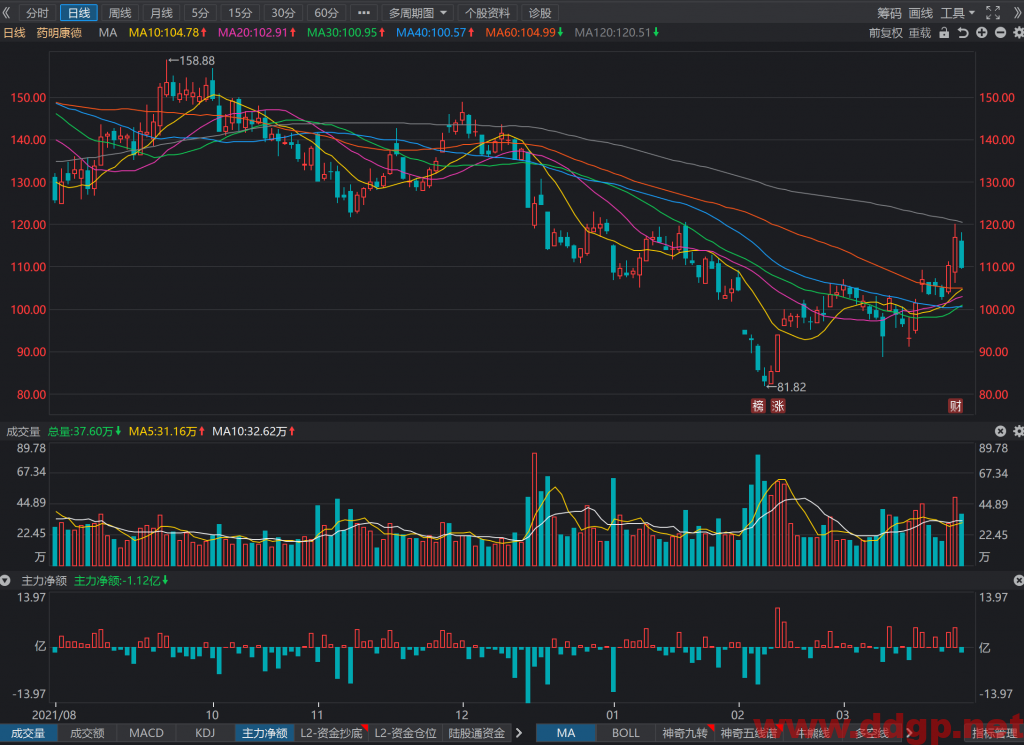
Task: Click MA indicator label in header
Action: pos(108,33)
